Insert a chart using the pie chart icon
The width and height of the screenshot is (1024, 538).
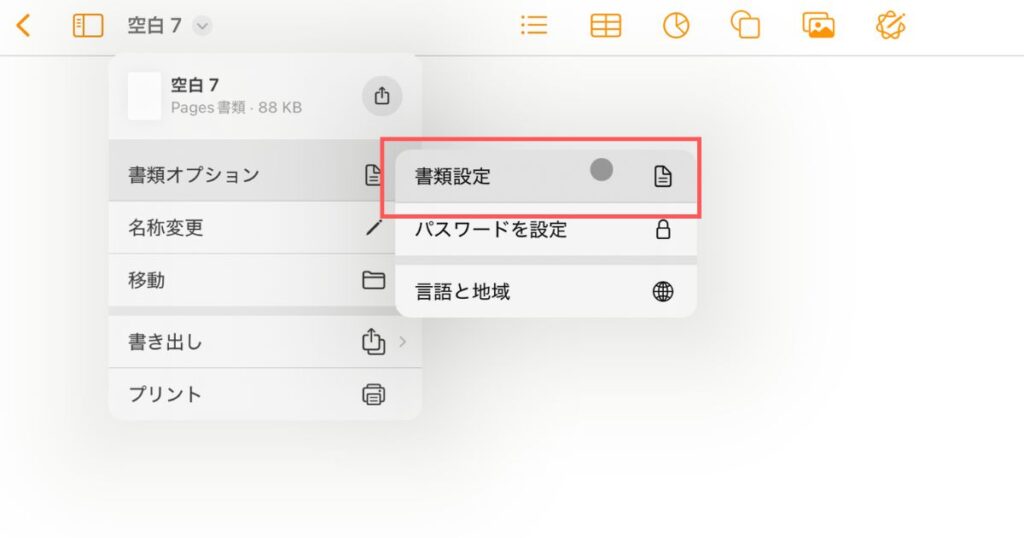point(676,26)
